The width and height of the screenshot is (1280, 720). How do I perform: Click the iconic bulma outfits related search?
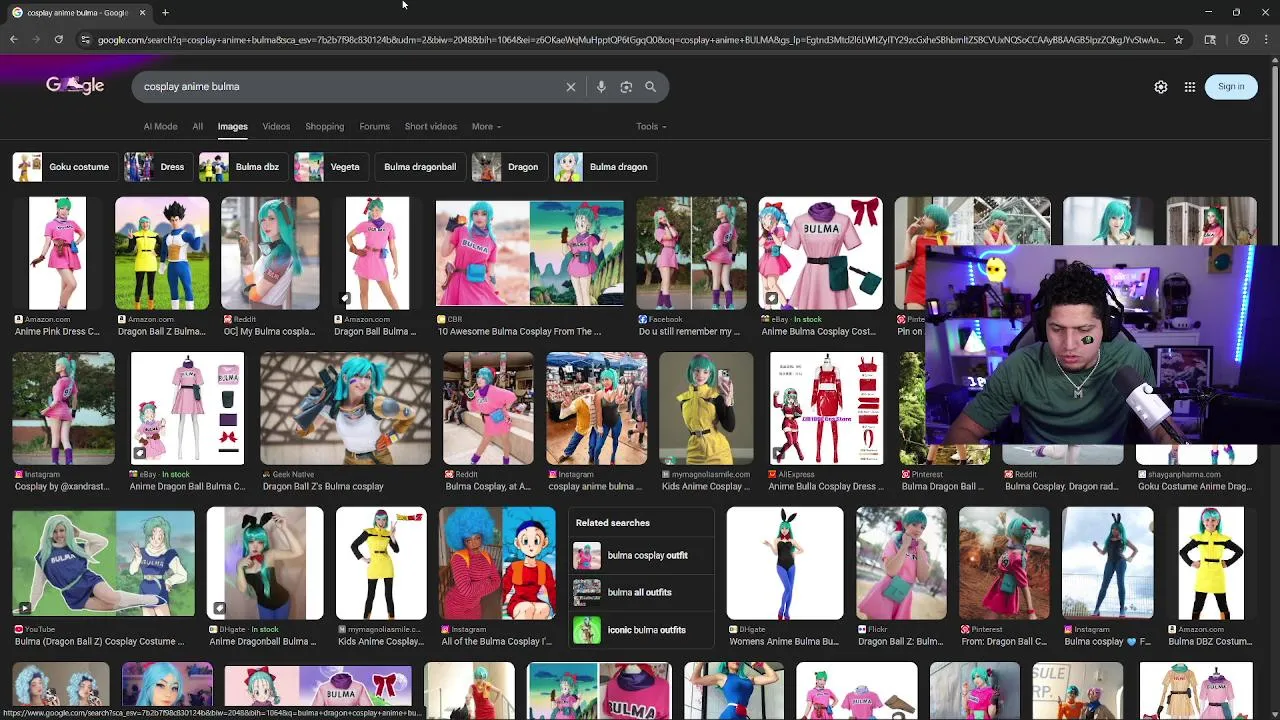coord(642,630)
